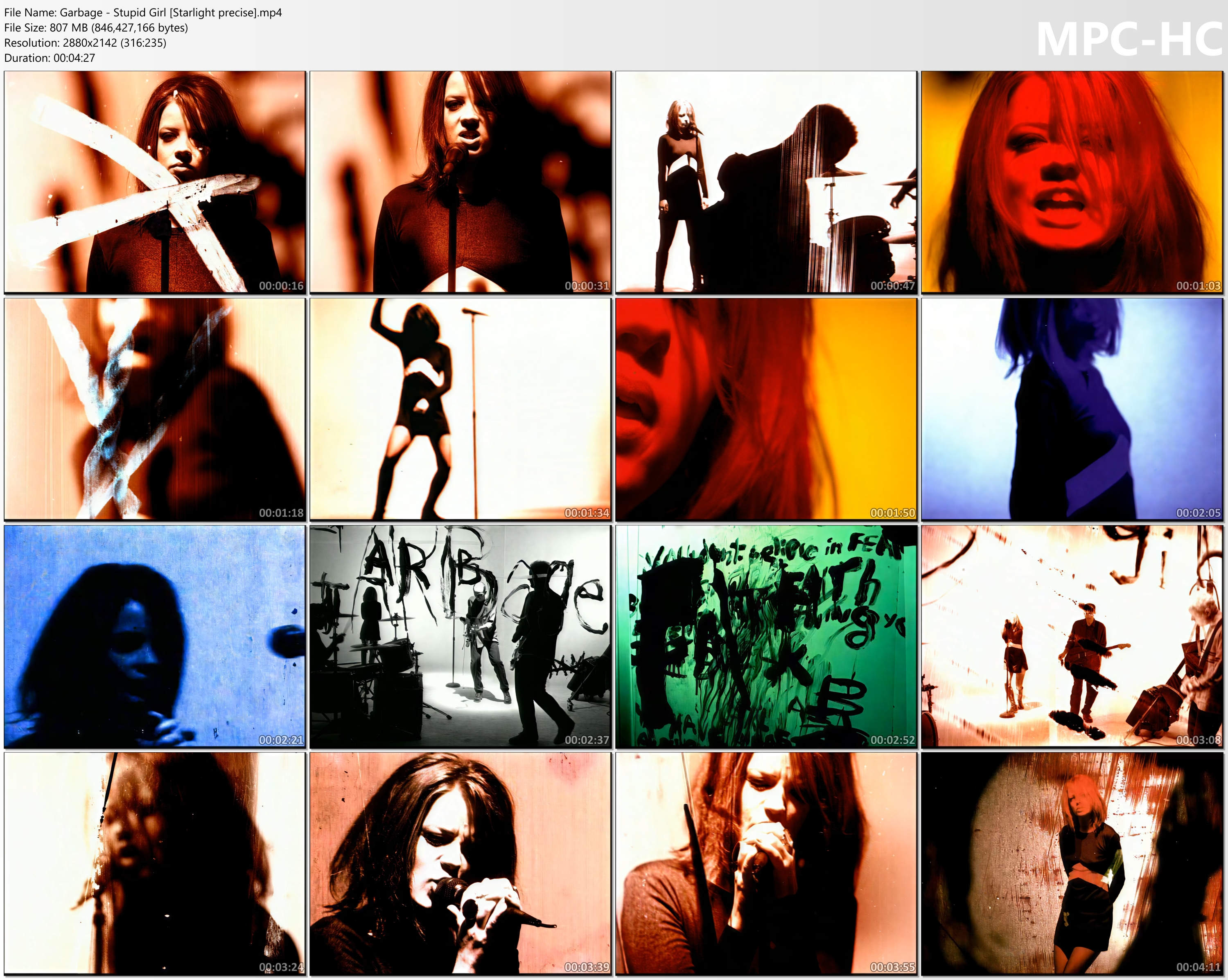Screen dimensions: 1228x980
Task: Select the blue-haired frame at 00:02:05
Action: pyautogui.click(x=1072, y=409)
